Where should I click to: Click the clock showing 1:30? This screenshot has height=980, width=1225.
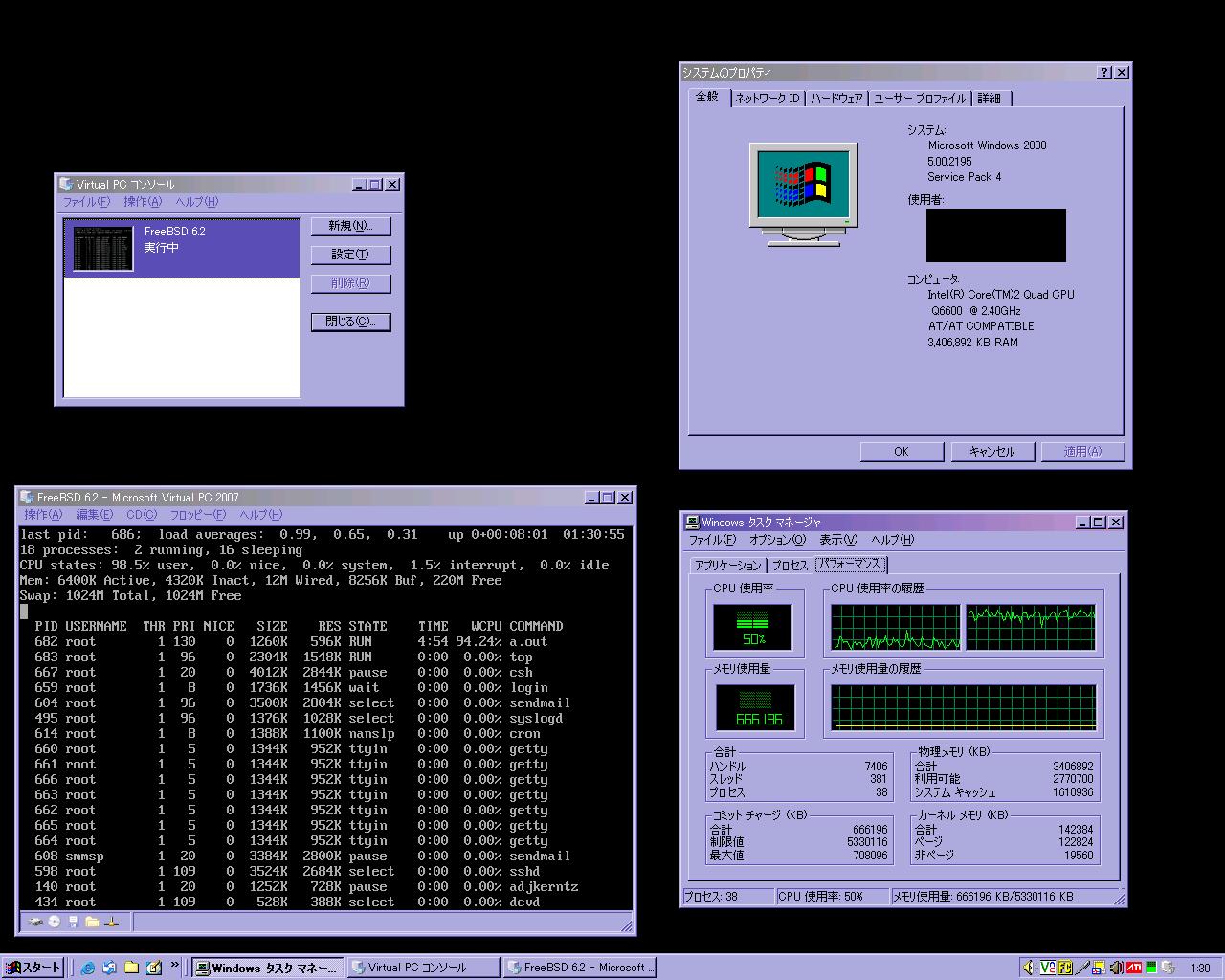click(1200, 969)
